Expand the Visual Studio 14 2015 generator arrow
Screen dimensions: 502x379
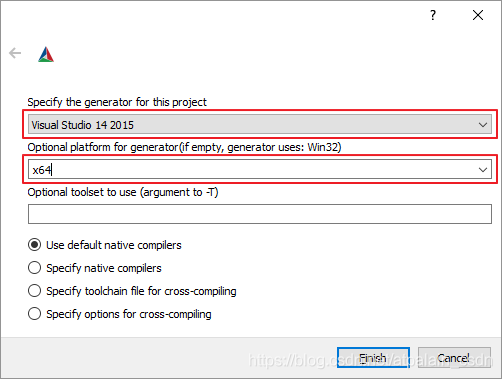click(483, 125)
